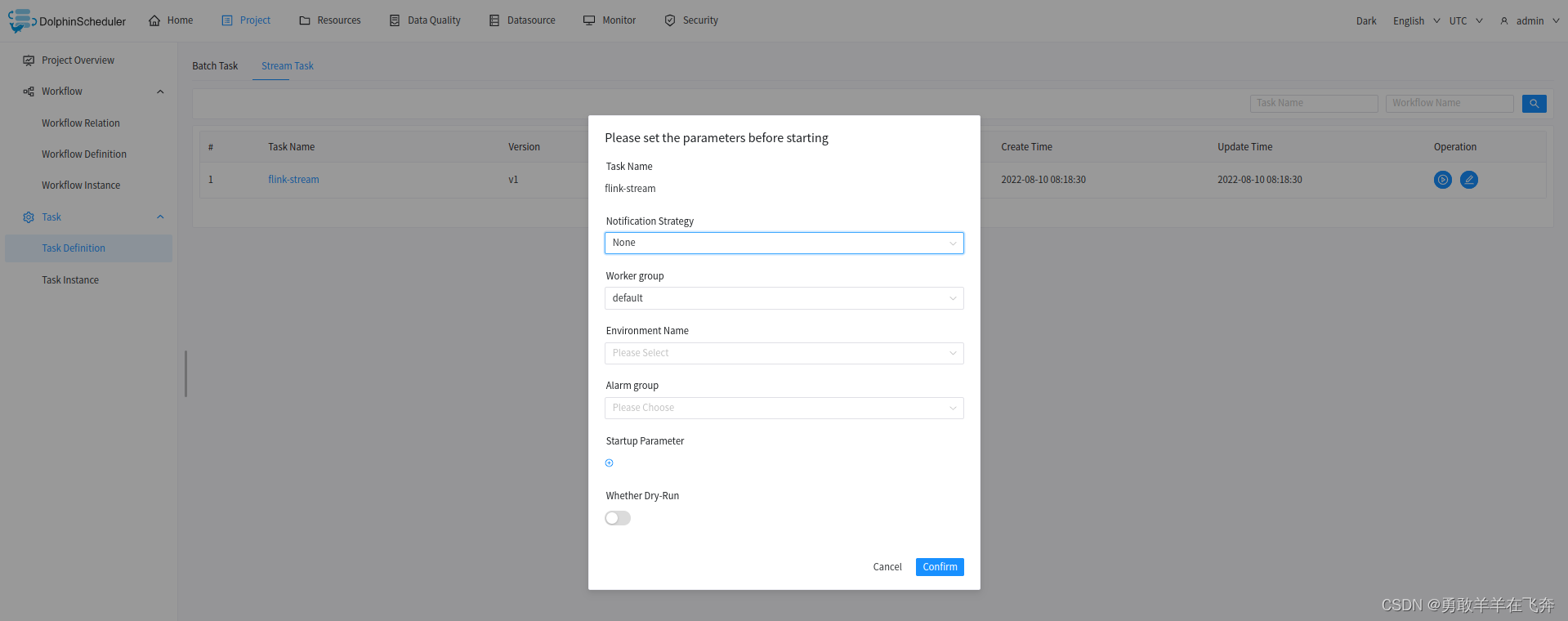This screenshot has height=621, width=1568.
Task: Open the Worker group dropdown
Action: pos(784,298)
